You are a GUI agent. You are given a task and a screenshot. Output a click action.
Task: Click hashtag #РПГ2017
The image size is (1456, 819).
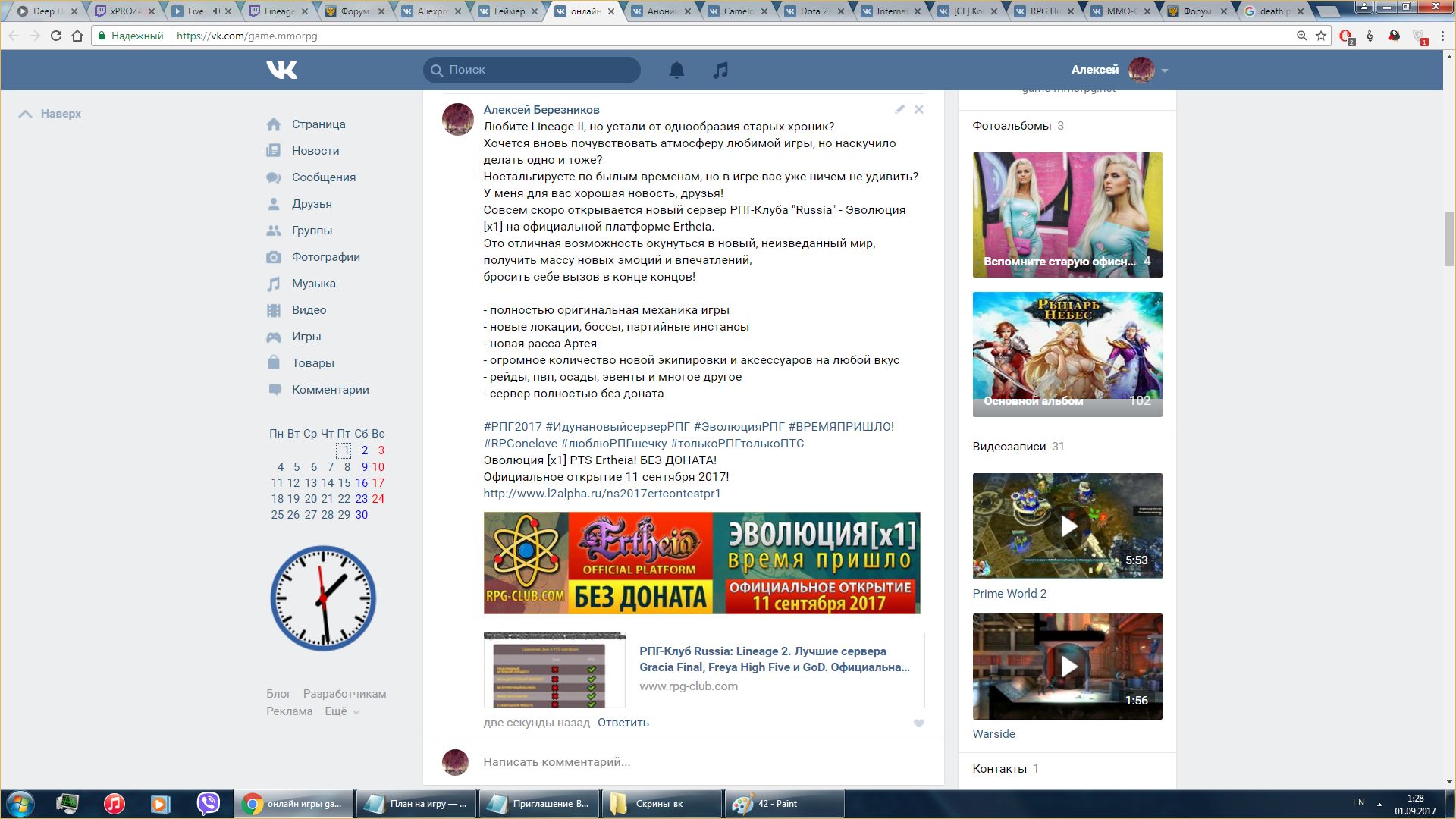point(513,427)
